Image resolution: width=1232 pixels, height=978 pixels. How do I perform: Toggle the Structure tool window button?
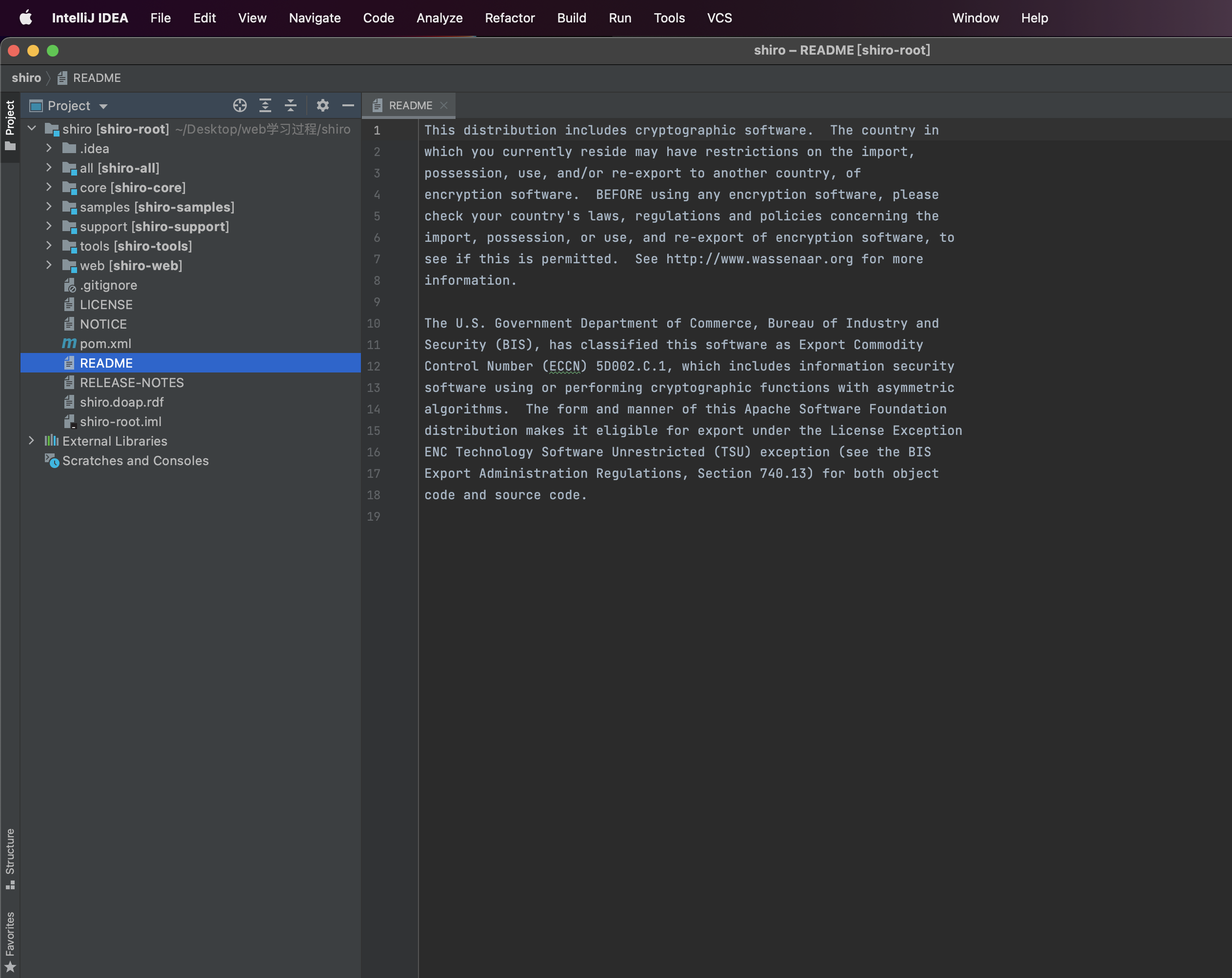click(10, 857)
